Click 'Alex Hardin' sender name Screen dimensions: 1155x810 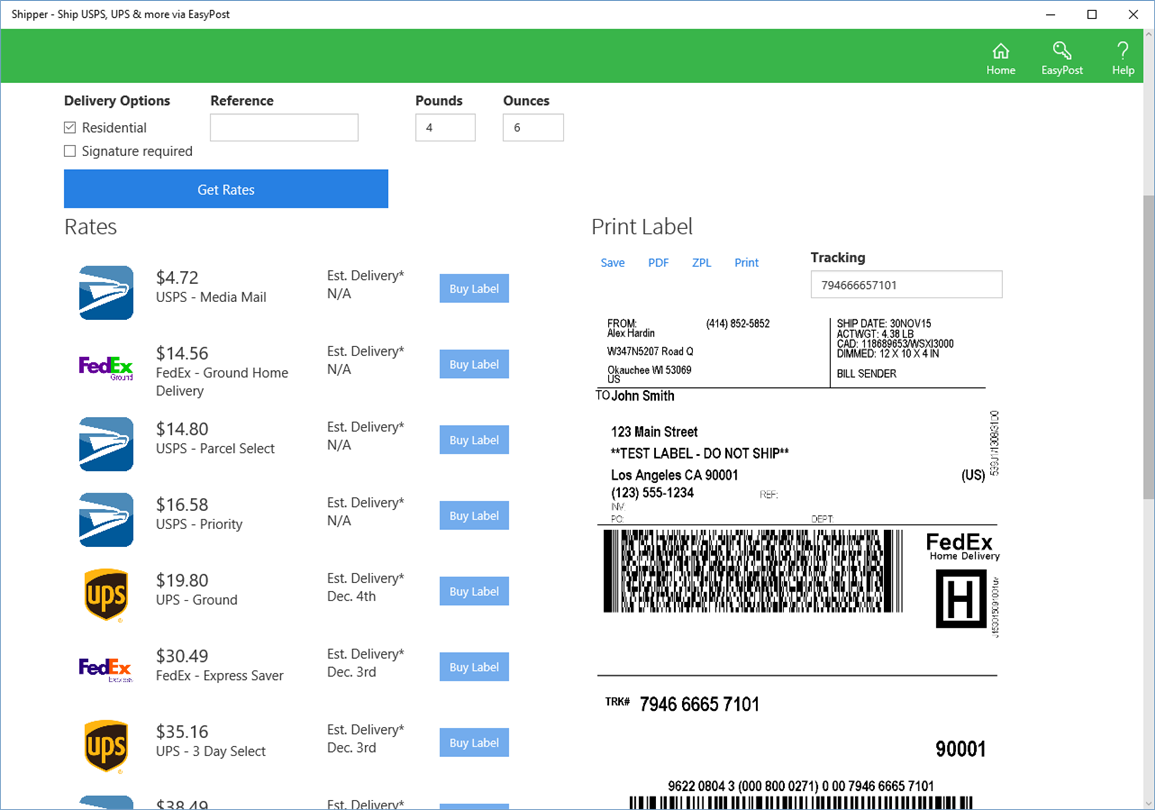click(x=631, y=333)
